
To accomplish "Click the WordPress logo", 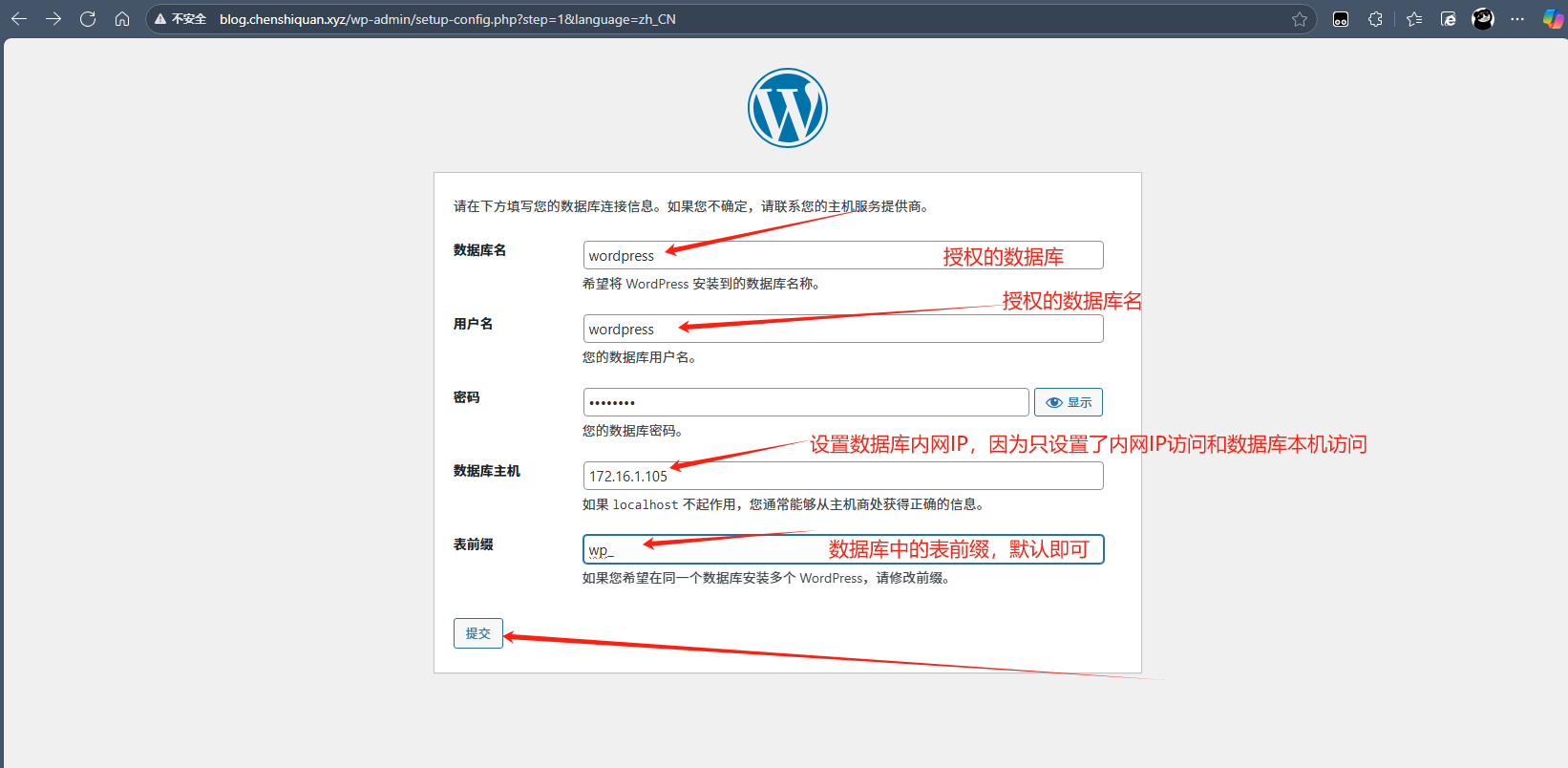I will tap(788, 108).
